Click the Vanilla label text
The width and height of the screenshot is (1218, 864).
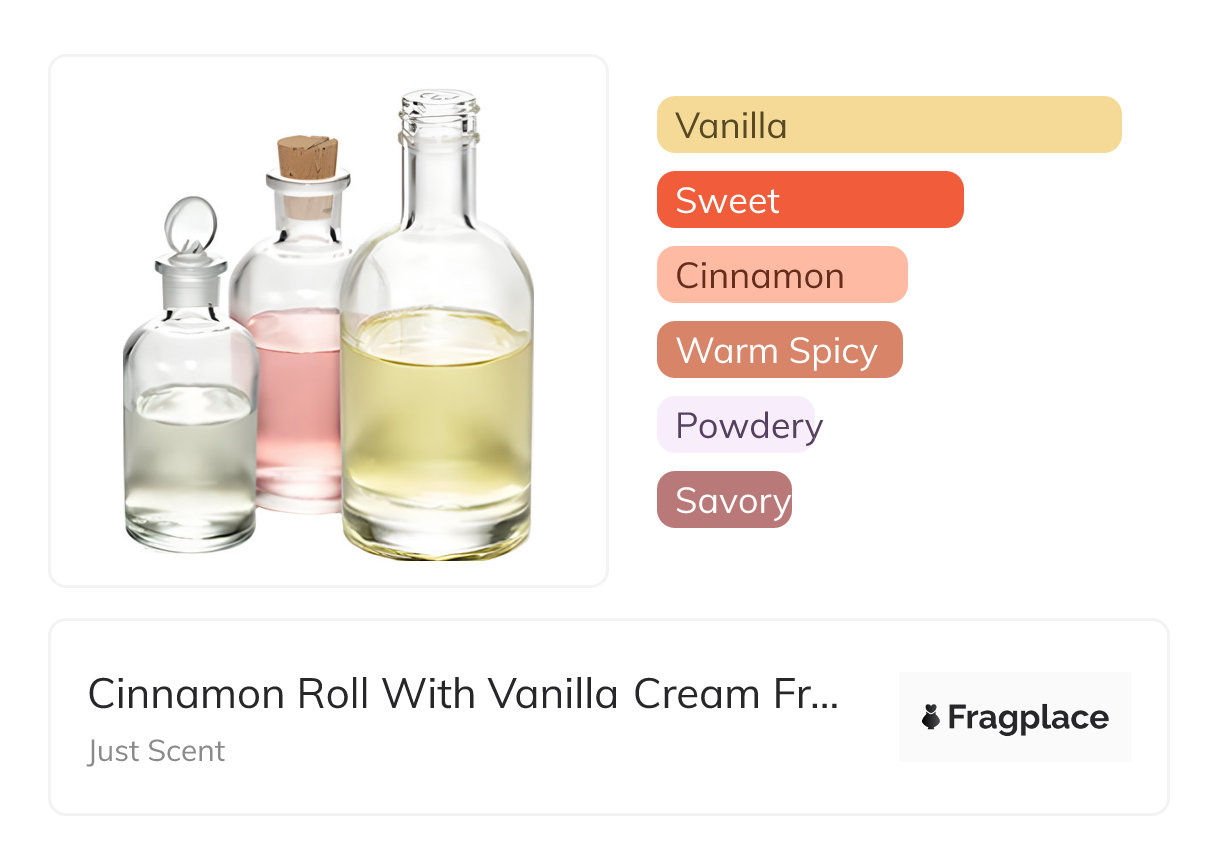click(731, 126)
